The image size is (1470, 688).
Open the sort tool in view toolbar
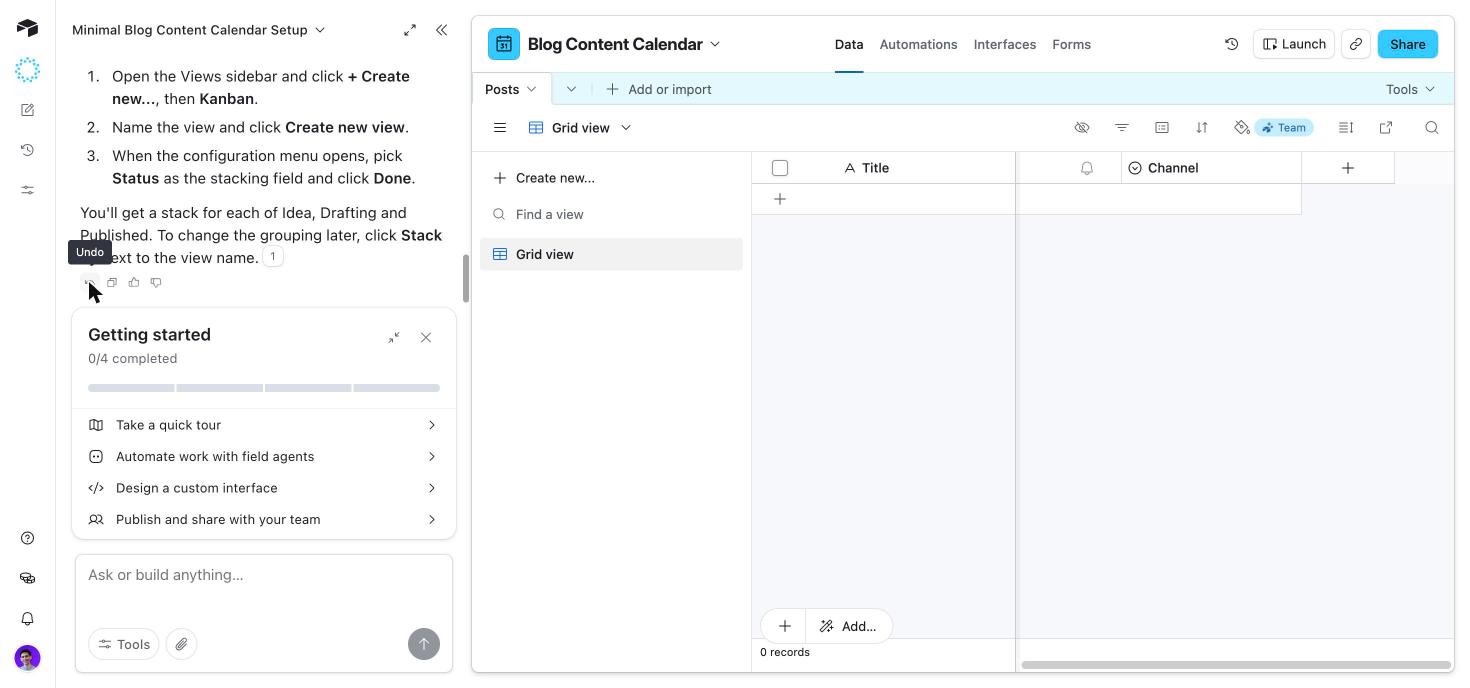1202,128
